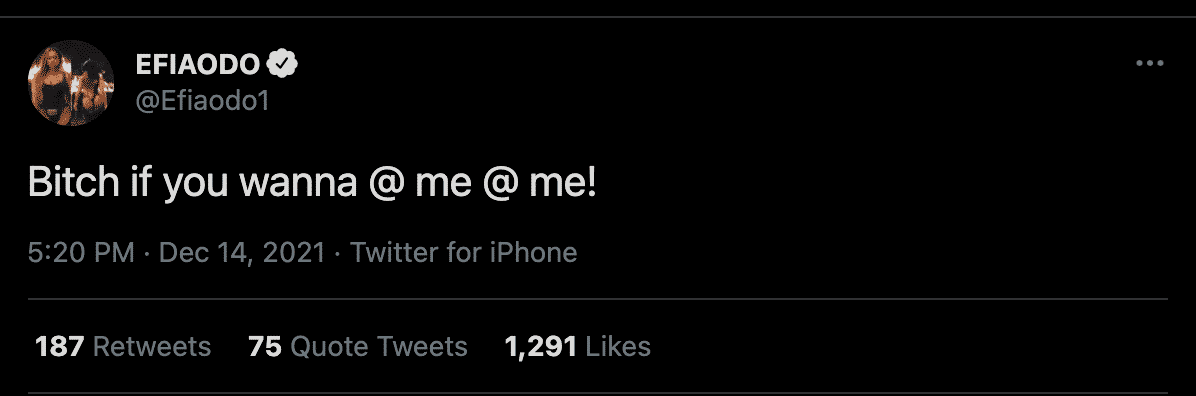Select the tweet text starting with 'Bitch if you wanna'

(x=312, y=183)
